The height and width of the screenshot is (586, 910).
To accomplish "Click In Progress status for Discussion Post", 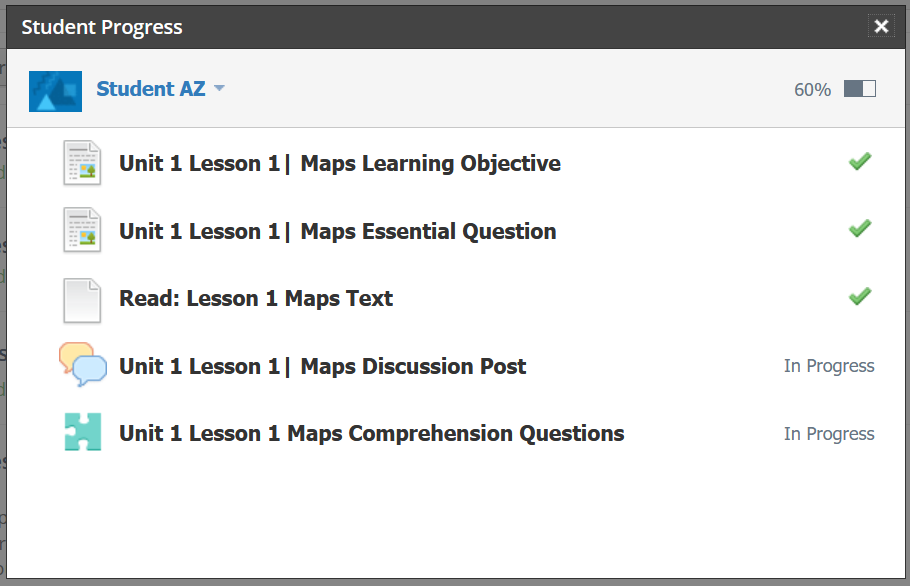I will tap(829, 366).
